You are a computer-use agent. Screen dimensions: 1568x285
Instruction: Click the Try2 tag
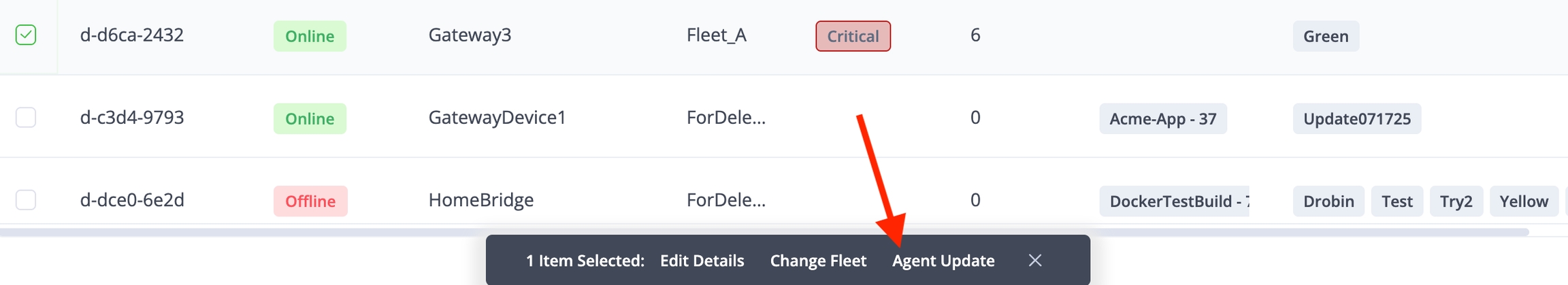click(1456, 201)
